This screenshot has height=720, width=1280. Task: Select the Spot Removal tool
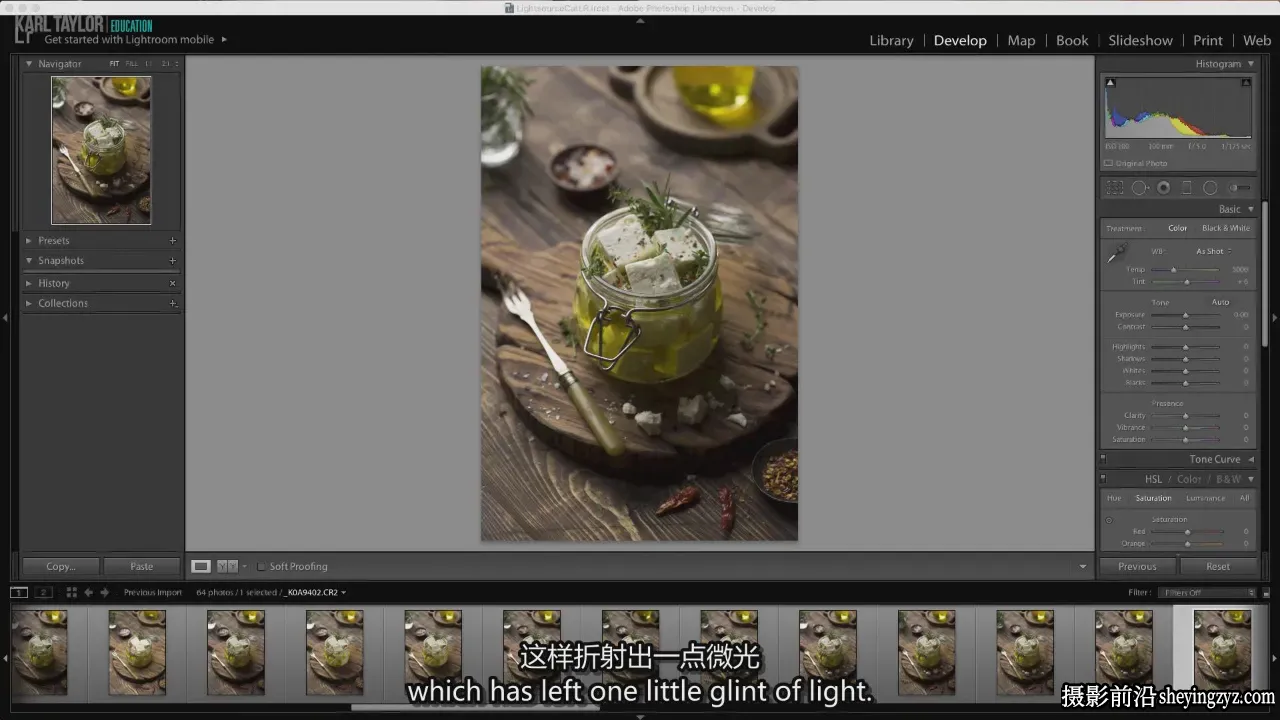click(x=1139, y=188)
